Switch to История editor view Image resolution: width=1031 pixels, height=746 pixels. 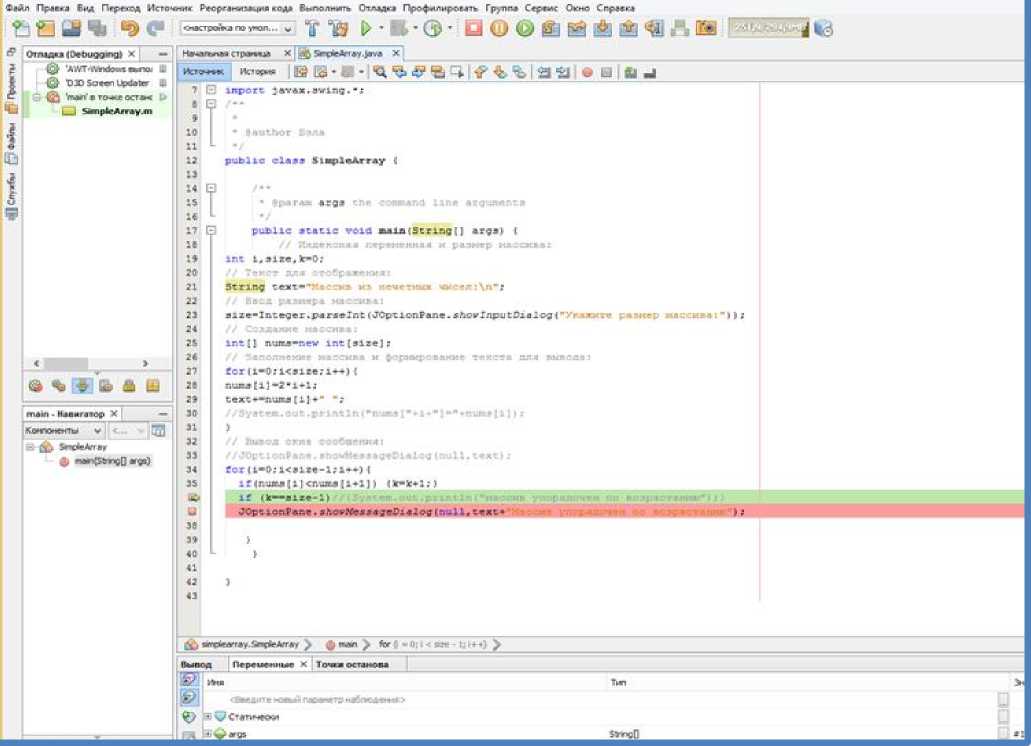pos(257,72)
